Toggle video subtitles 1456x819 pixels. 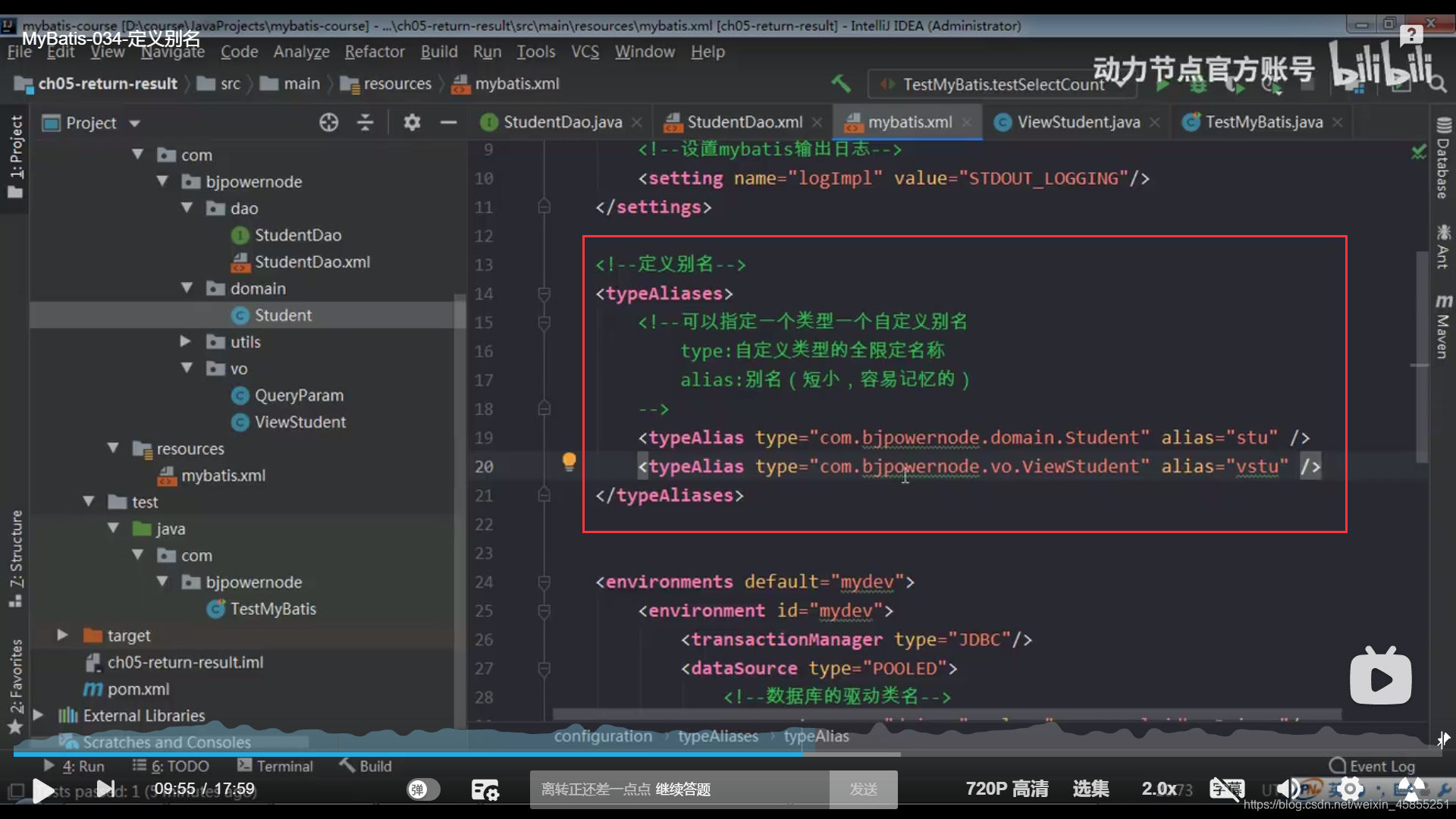1226,789
